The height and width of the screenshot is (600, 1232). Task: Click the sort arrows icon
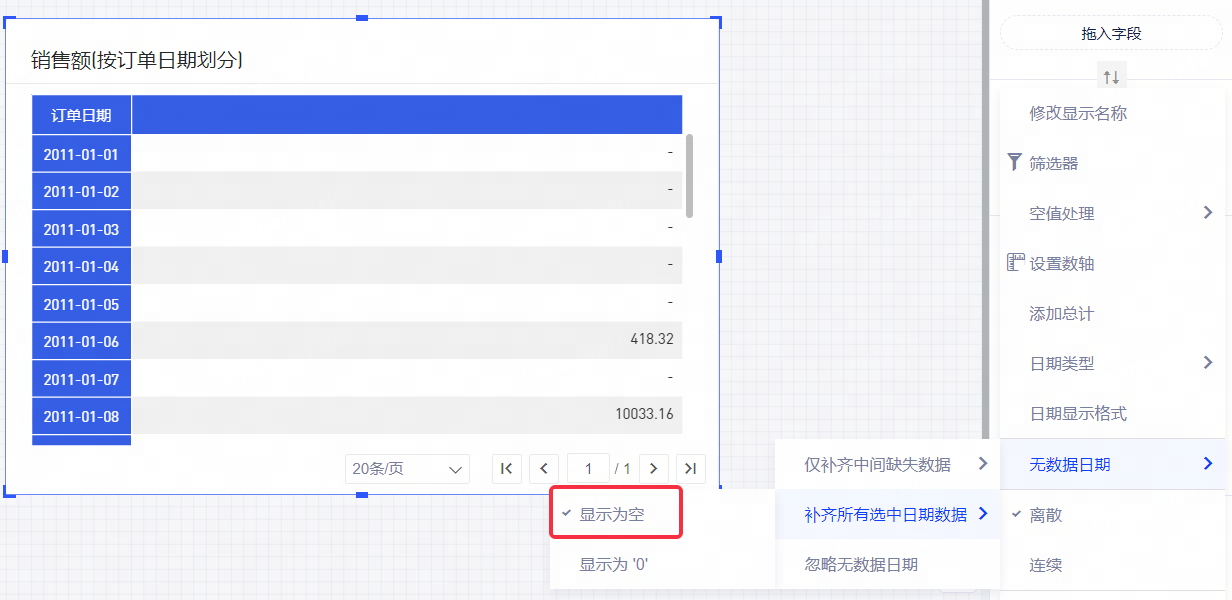(x=1111, y=76)
